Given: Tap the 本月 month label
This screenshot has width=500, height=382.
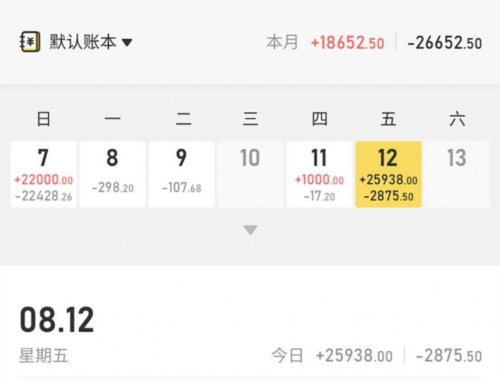Looking at the screenshot, I should pyautogui.click(x=282, y=43).
